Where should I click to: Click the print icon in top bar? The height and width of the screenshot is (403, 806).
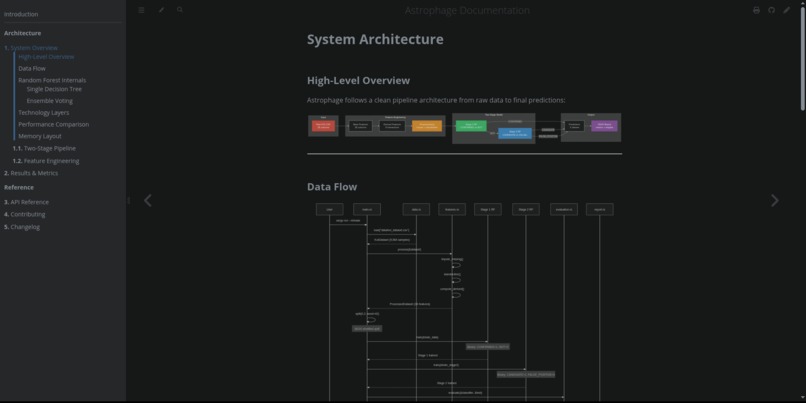pyautogui.click(x=756, y=10)
